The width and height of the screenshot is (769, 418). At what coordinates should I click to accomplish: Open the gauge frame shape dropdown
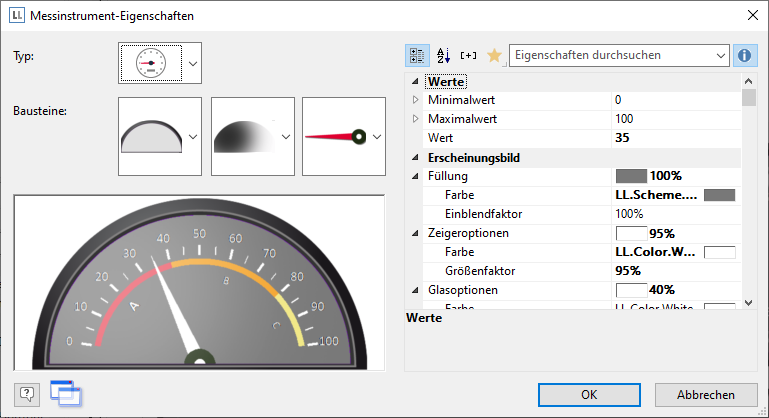click(193, 137)
